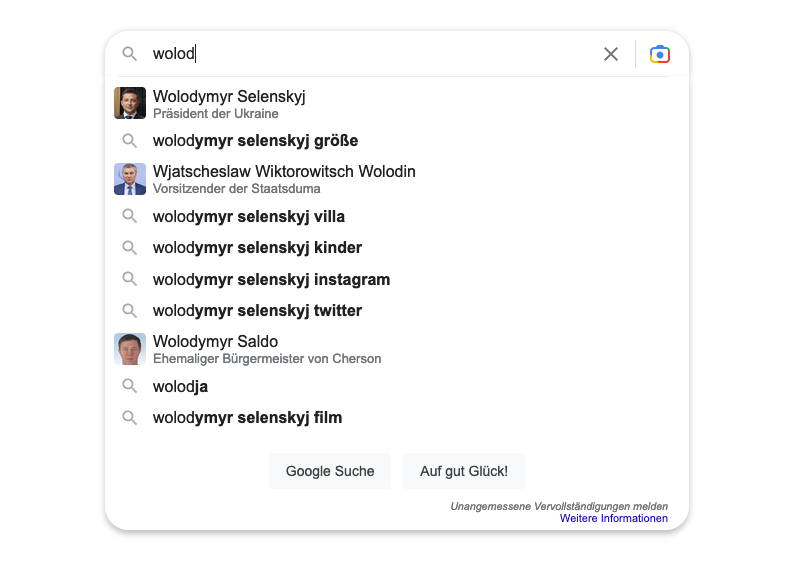Click the 'Auf gut Glück!' button

[x=463, y=471]
